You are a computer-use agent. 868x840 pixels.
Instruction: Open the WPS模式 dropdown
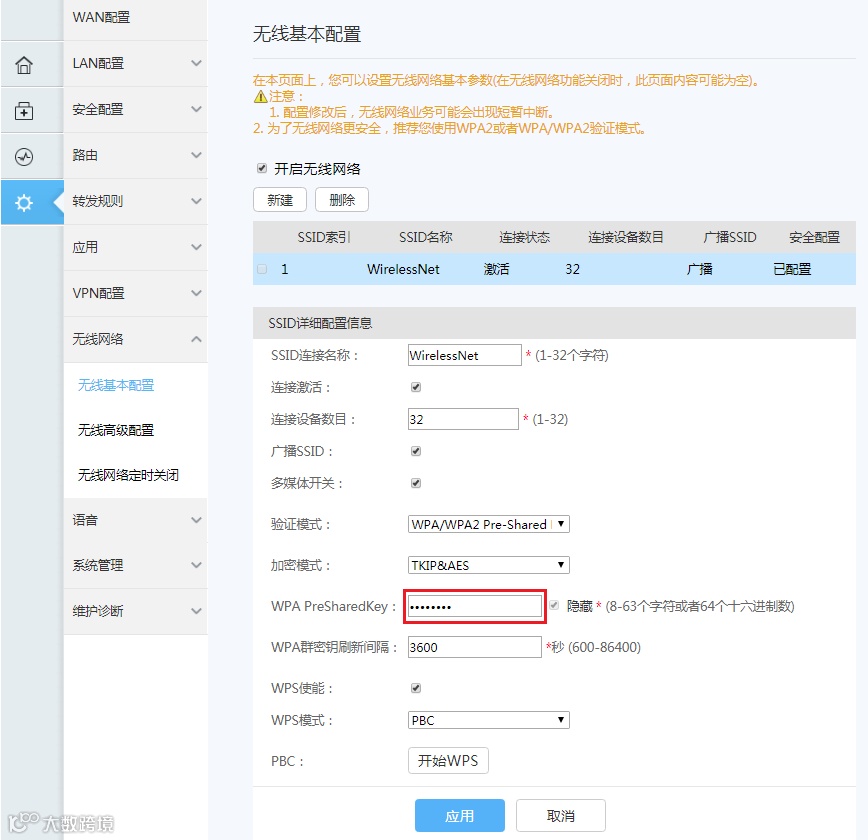[x=489, y=720]
